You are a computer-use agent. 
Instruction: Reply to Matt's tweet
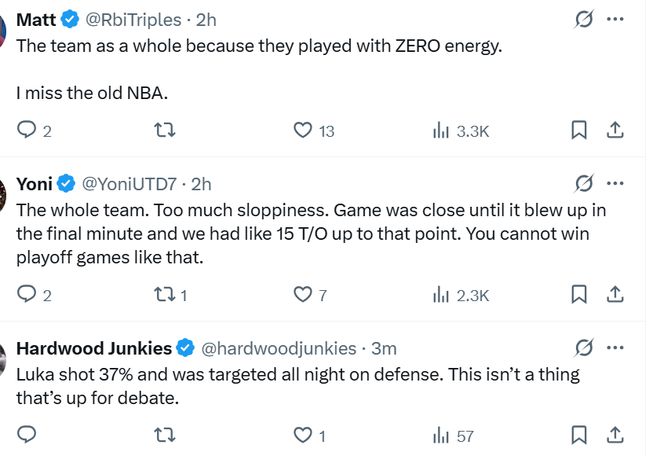coord(28,130)
